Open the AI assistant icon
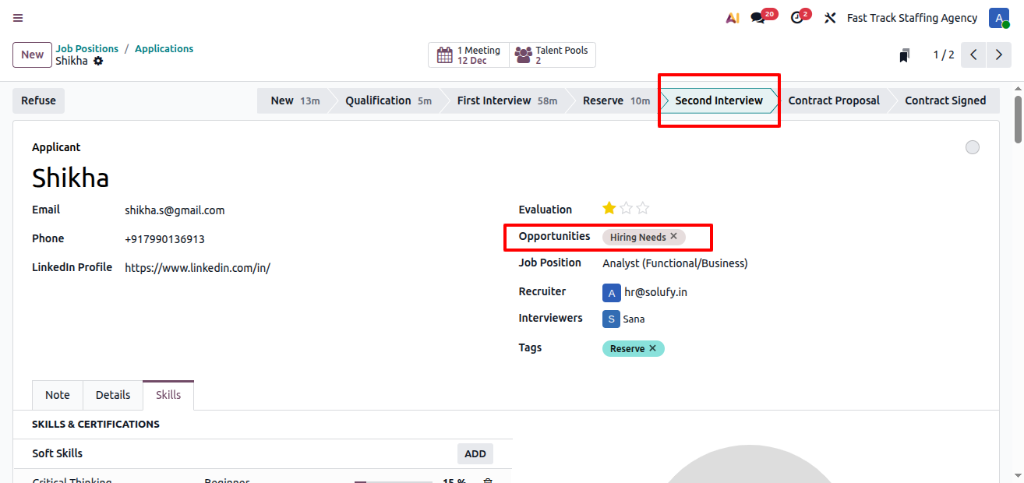 pos(732,18)
